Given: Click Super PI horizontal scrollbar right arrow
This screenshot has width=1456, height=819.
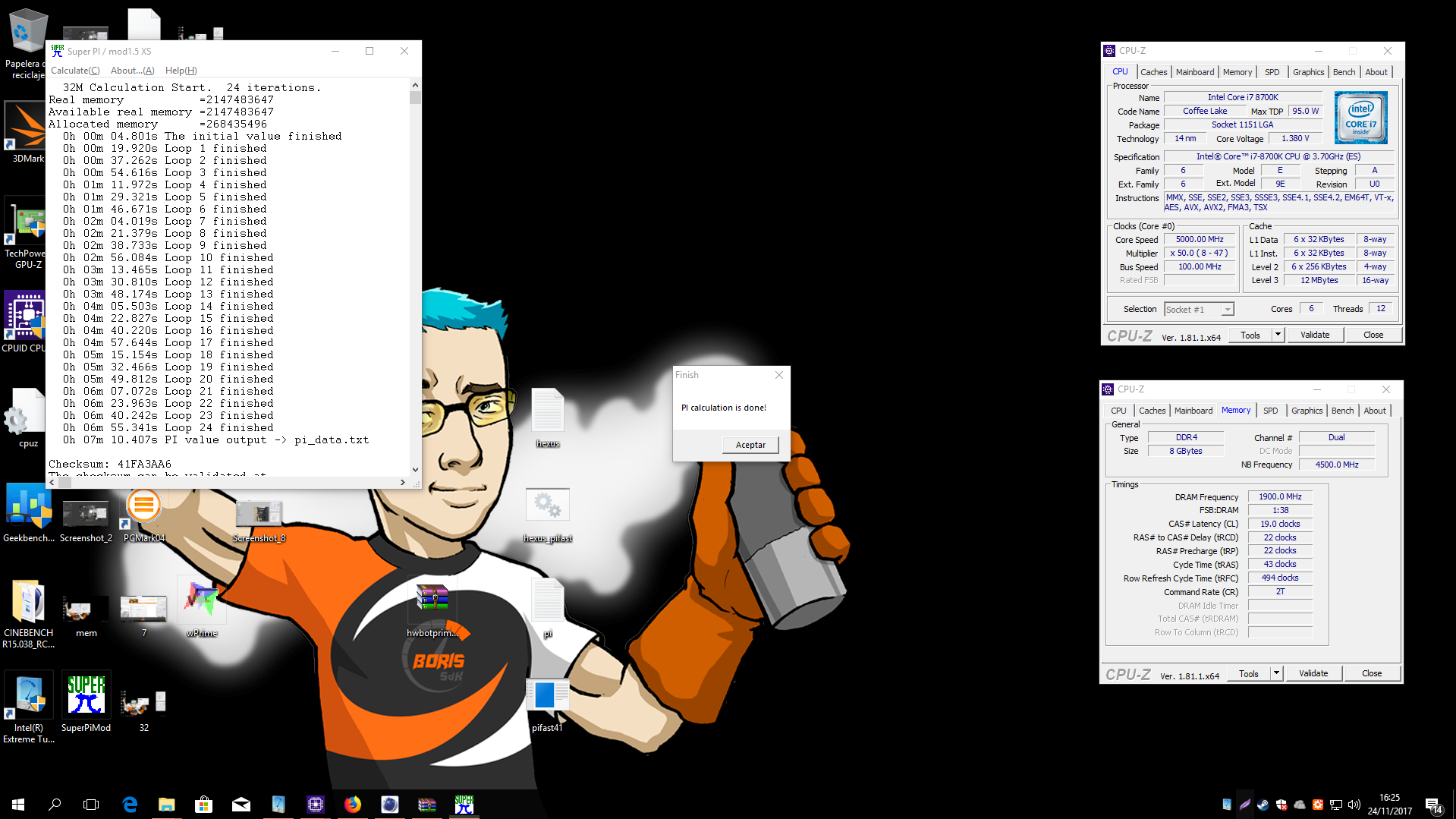Looking at the screenshot, I should pyautogui.click(x=402, y=482).
